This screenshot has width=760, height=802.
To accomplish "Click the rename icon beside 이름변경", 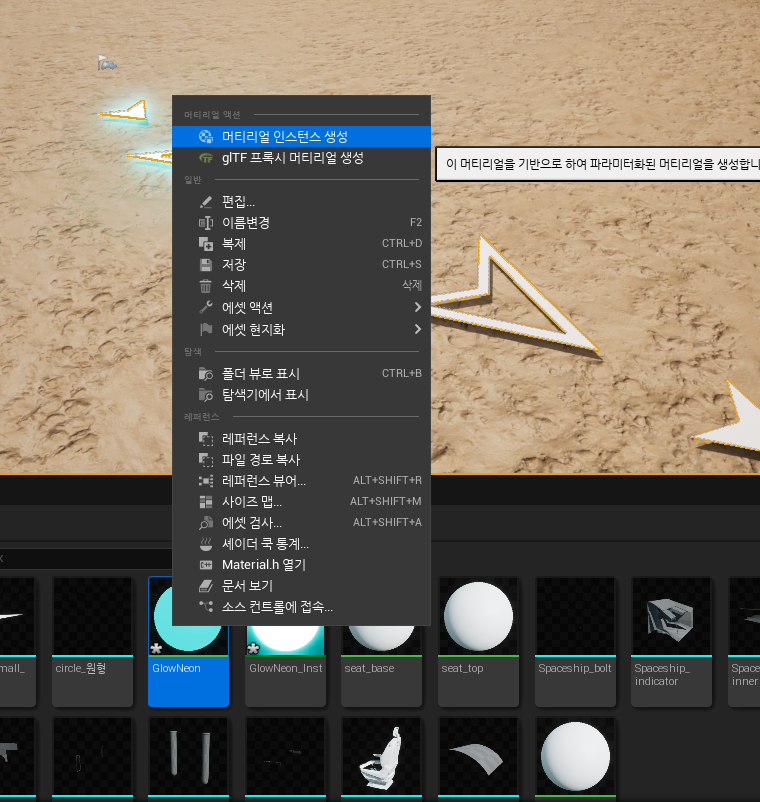I will (x=206, y=223).
